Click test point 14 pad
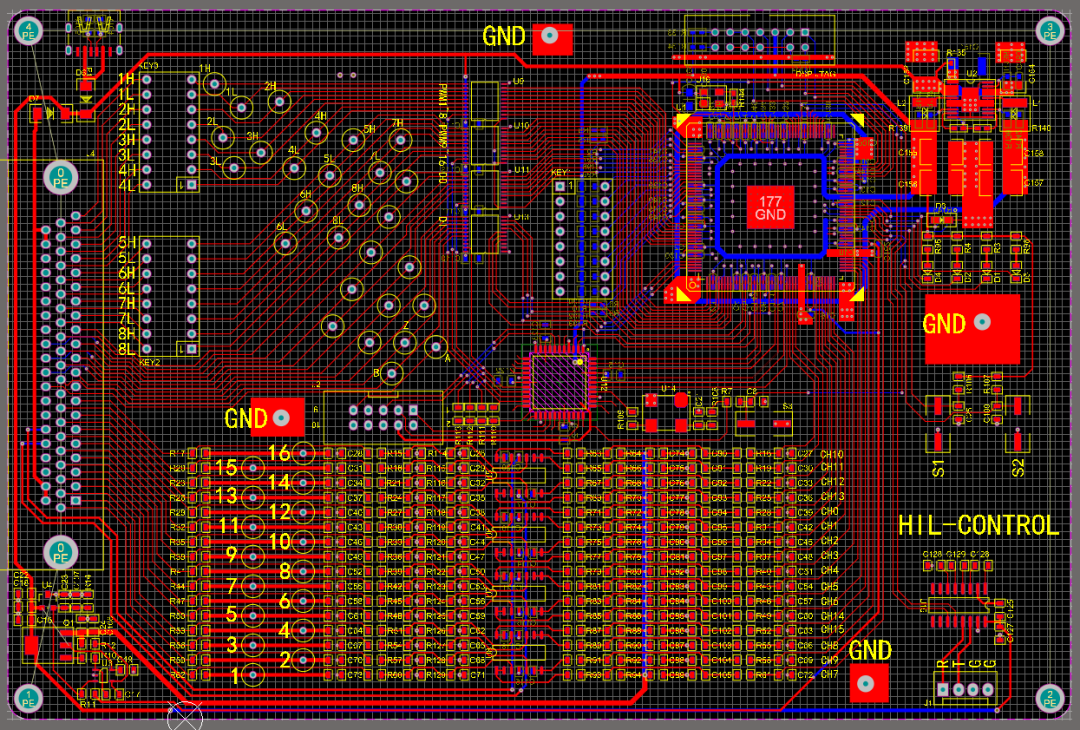The width and height of the screenshot is (1080, 730). click(x=303, y=483)
